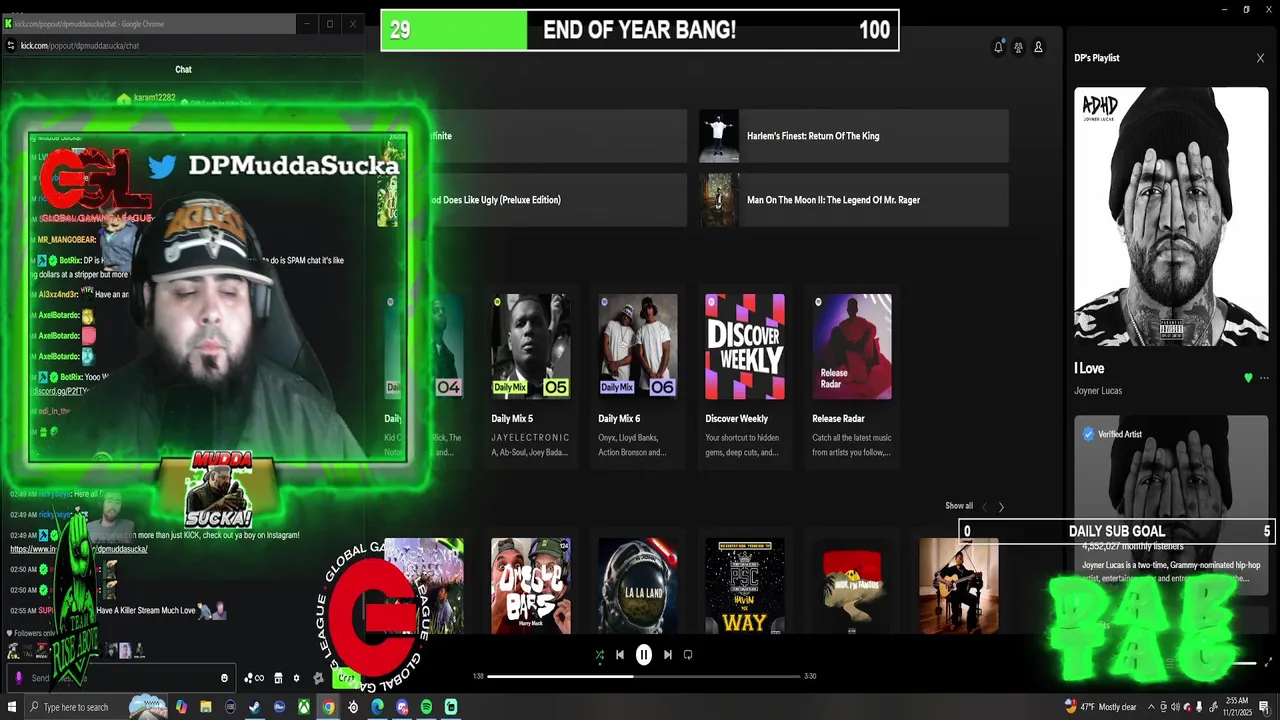Open Windows notification center icon
1280x720 pixels.
[1265, 707]
